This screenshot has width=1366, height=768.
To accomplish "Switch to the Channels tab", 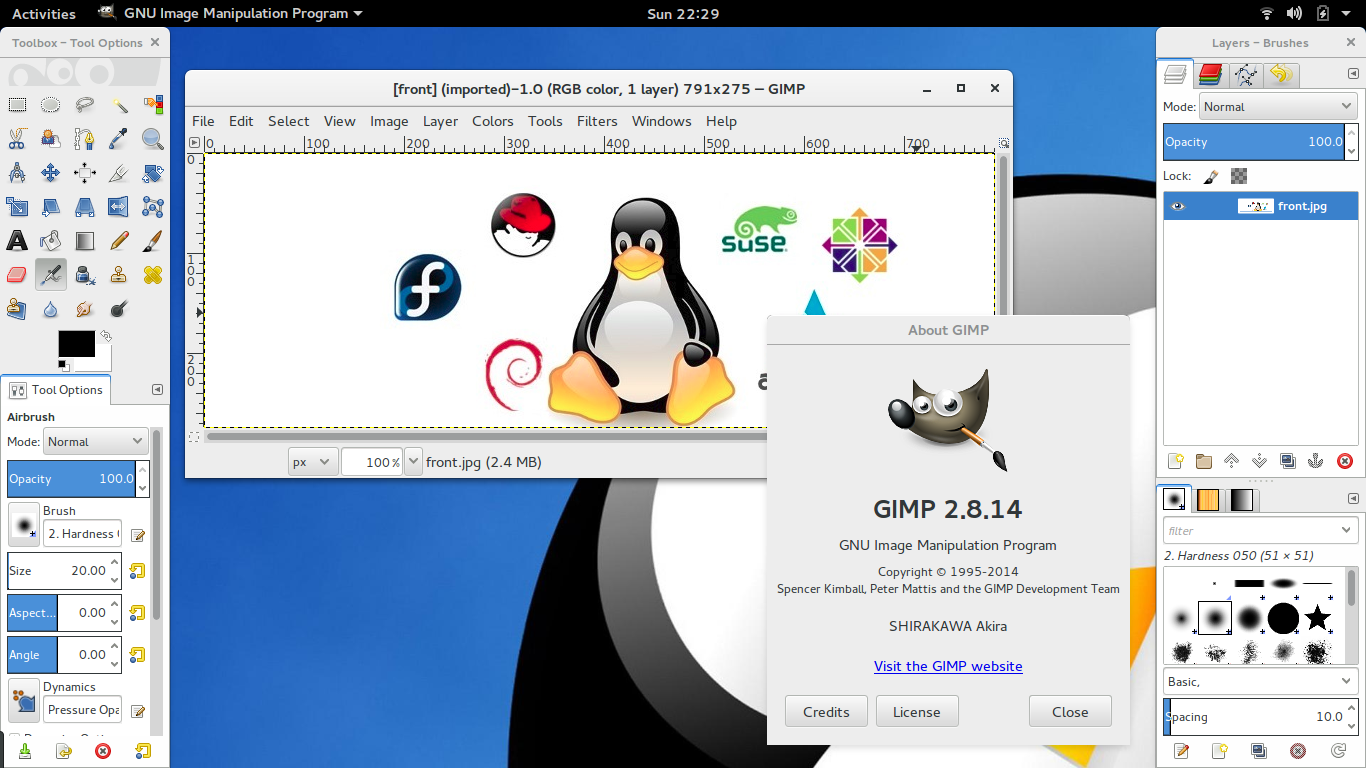I will [x=1210, y=75].
